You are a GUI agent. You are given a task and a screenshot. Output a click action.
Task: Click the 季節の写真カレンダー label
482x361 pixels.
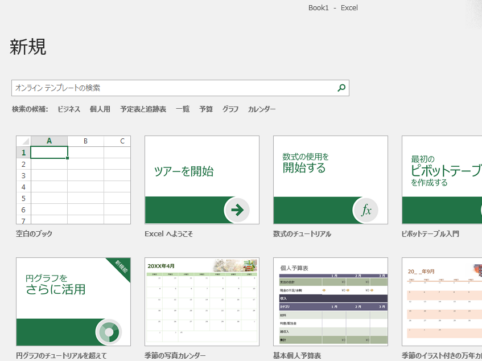point(175,356)
